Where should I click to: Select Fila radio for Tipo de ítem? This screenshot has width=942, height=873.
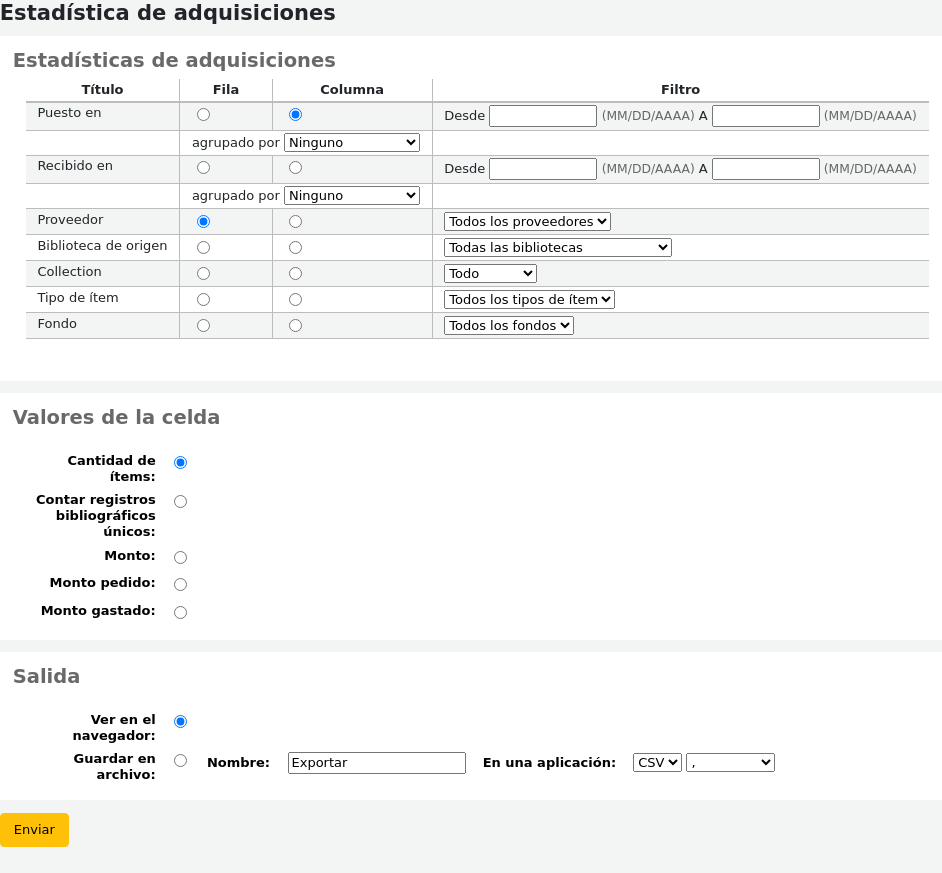point(204,299)
